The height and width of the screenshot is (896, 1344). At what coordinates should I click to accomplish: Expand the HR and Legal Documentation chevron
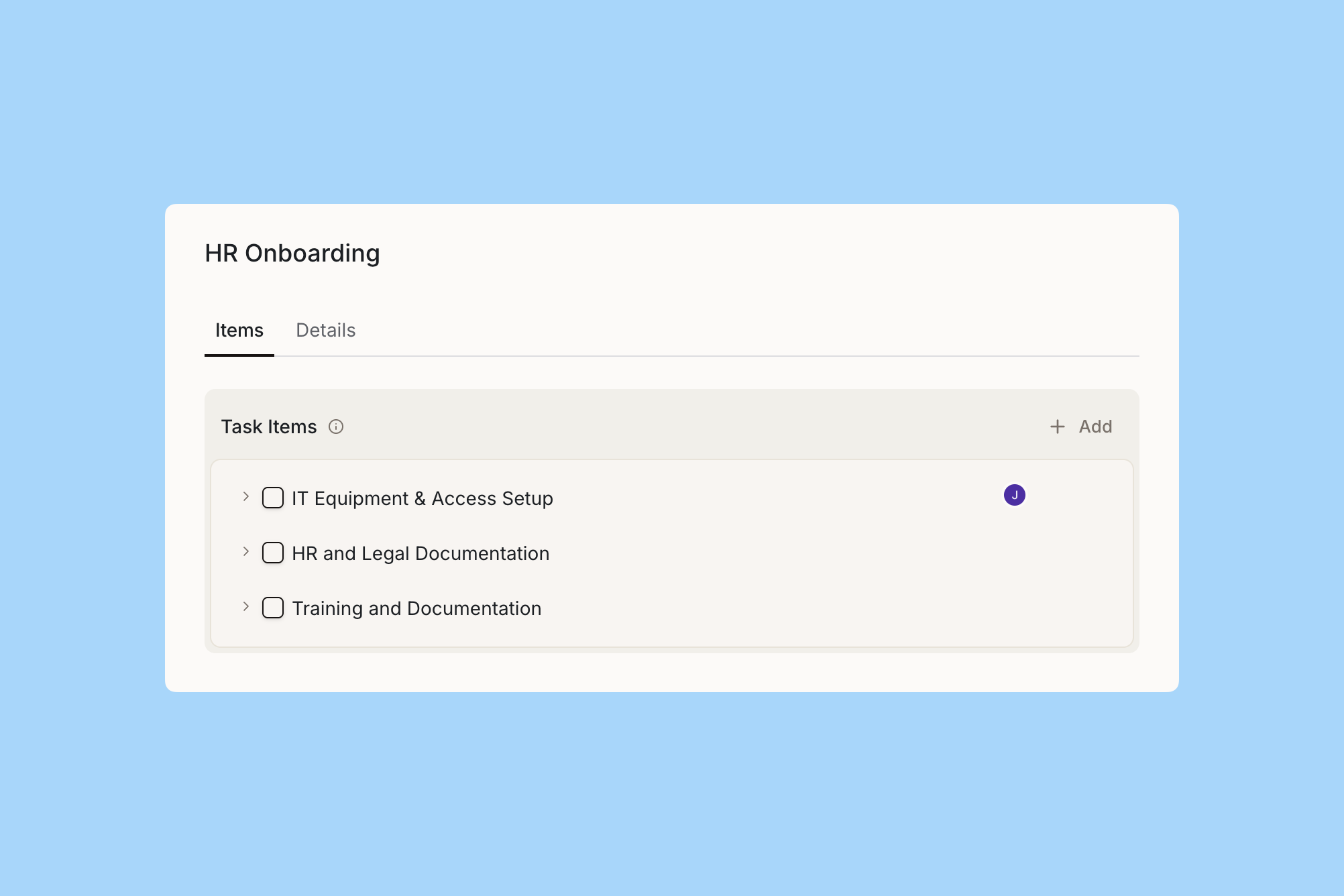245,552
